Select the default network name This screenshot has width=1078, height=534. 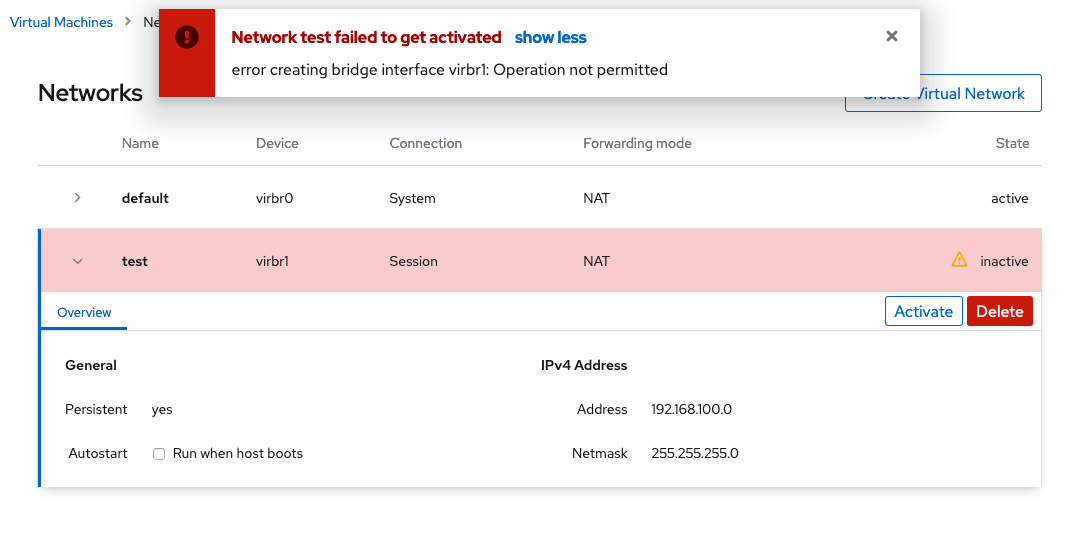[x=145, y=198]
